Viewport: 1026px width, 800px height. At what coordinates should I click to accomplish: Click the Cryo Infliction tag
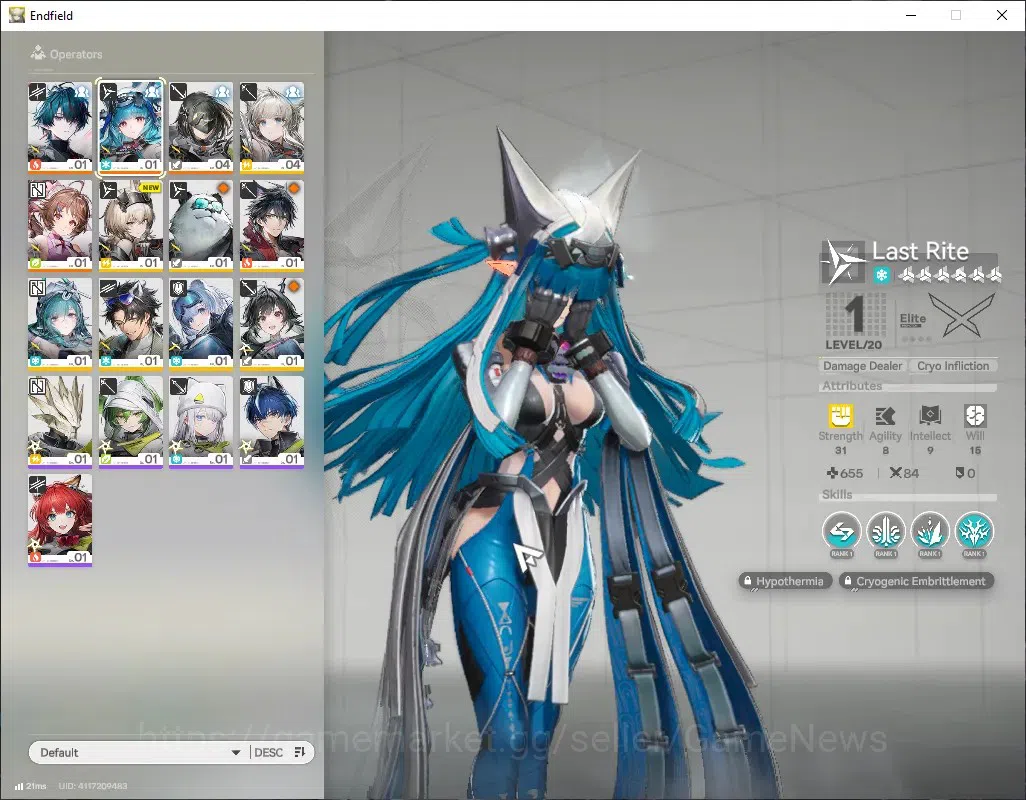(x=953, y=366)
